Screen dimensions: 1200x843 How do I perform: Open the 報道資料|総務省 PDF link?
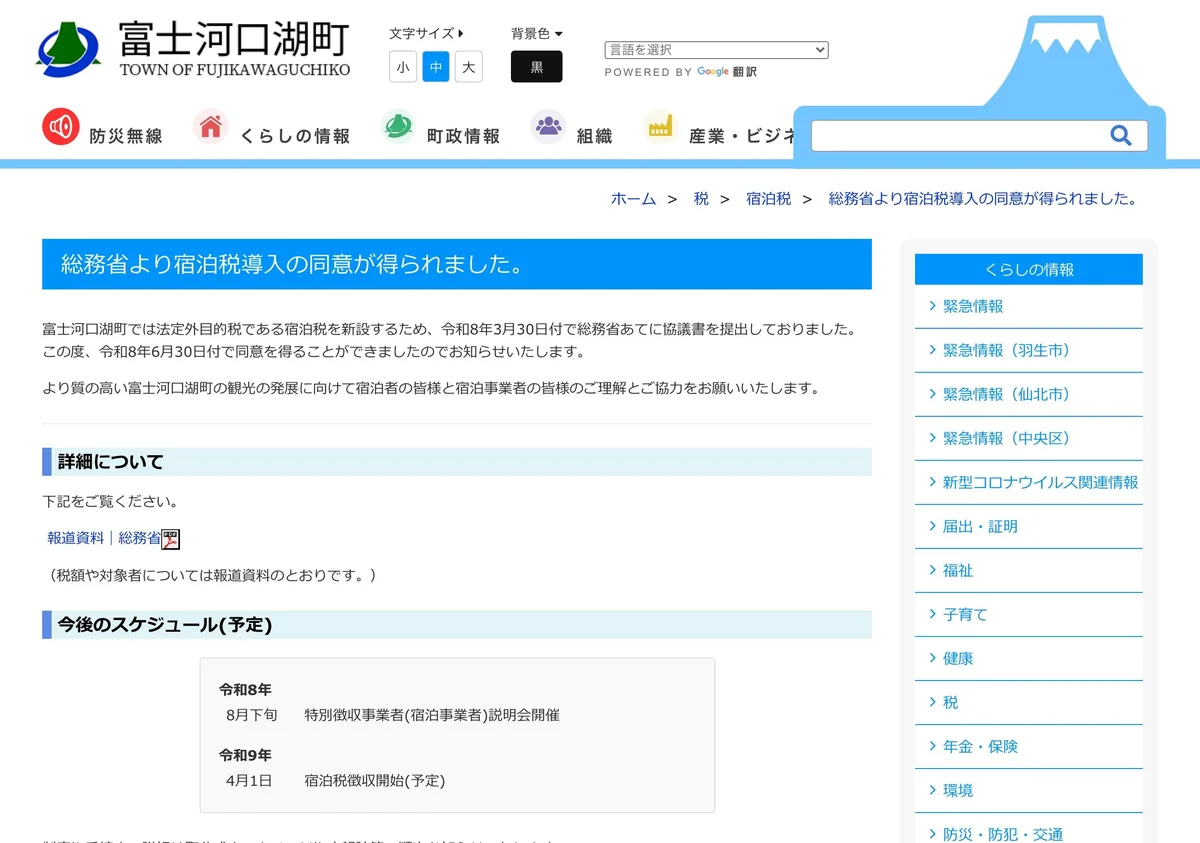point(104,538)
